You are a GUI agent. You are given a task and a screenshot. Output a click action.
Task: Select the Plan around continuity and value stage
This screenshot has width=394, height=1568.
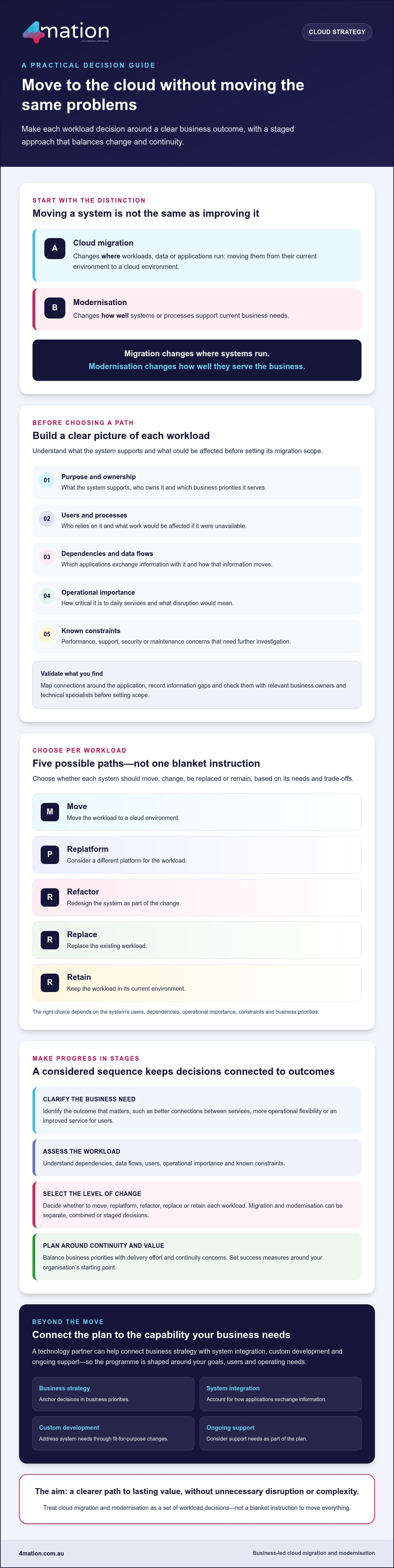pos(197,1257)
